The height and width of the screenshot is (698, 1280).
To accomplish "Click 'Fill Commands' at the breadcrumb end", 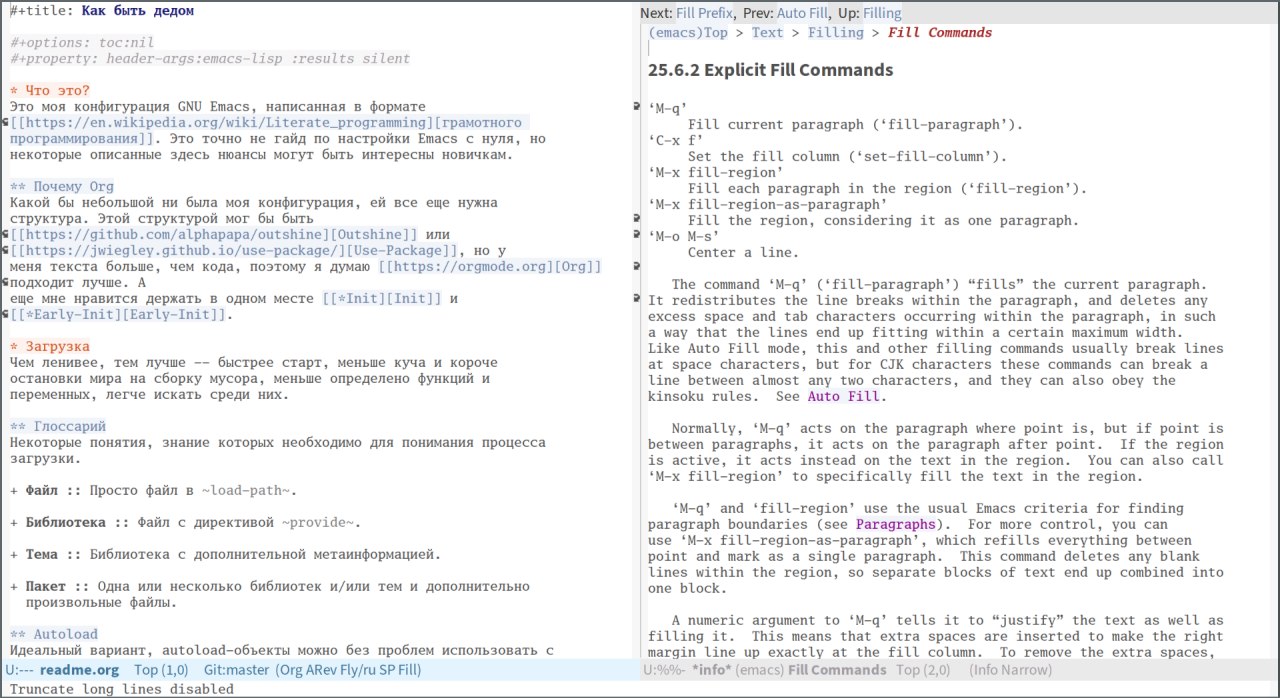I will [940, 33].
